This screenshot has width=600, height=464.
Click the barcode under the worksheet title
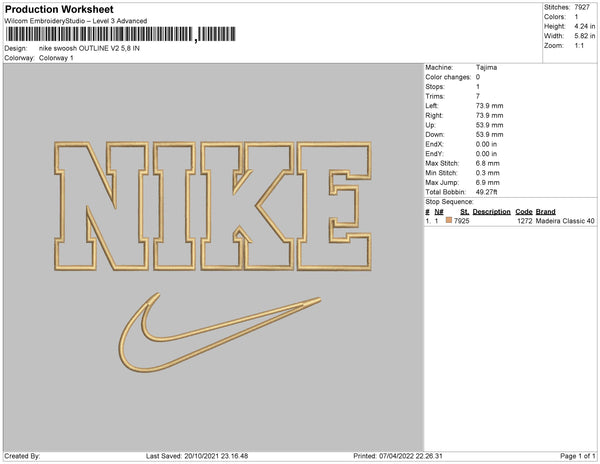[121, 34]
